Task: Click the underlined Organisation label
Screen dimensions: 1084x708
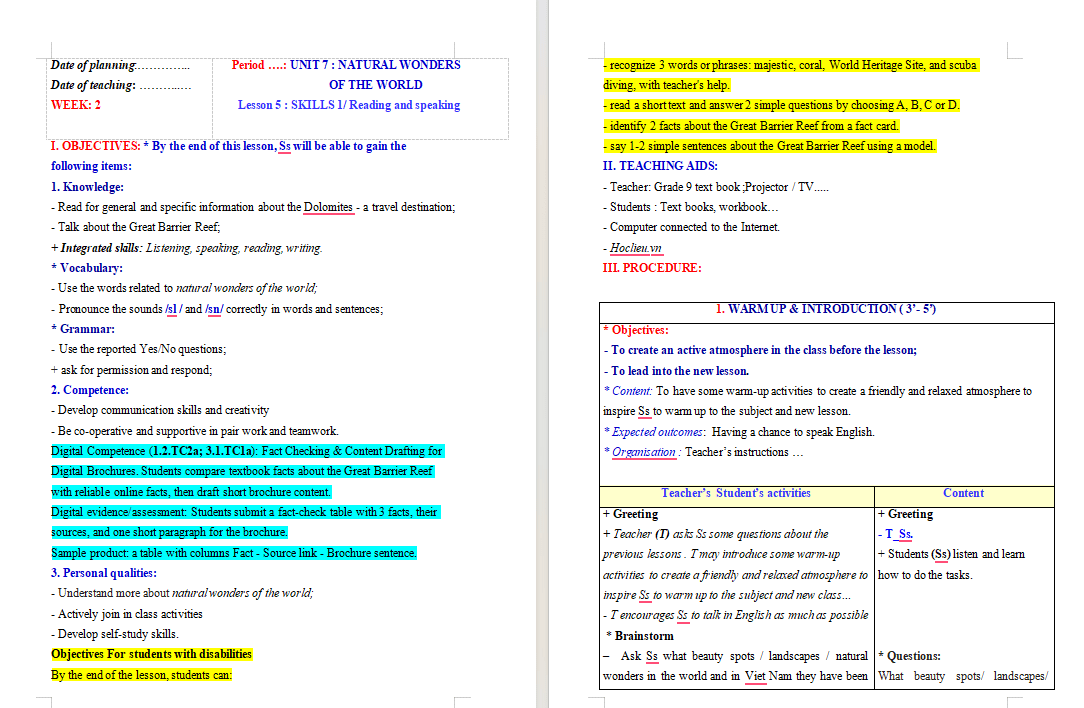Action: 644,452
